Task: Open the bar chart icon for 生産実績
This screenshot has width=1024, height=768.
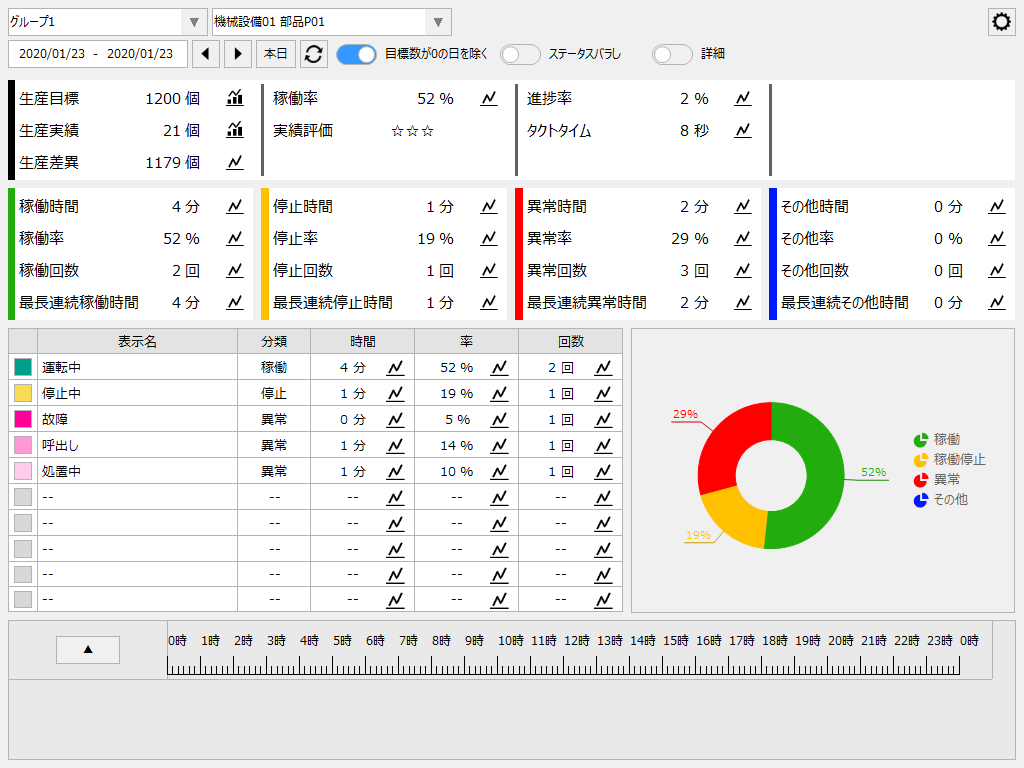Action: click(234, 130)
